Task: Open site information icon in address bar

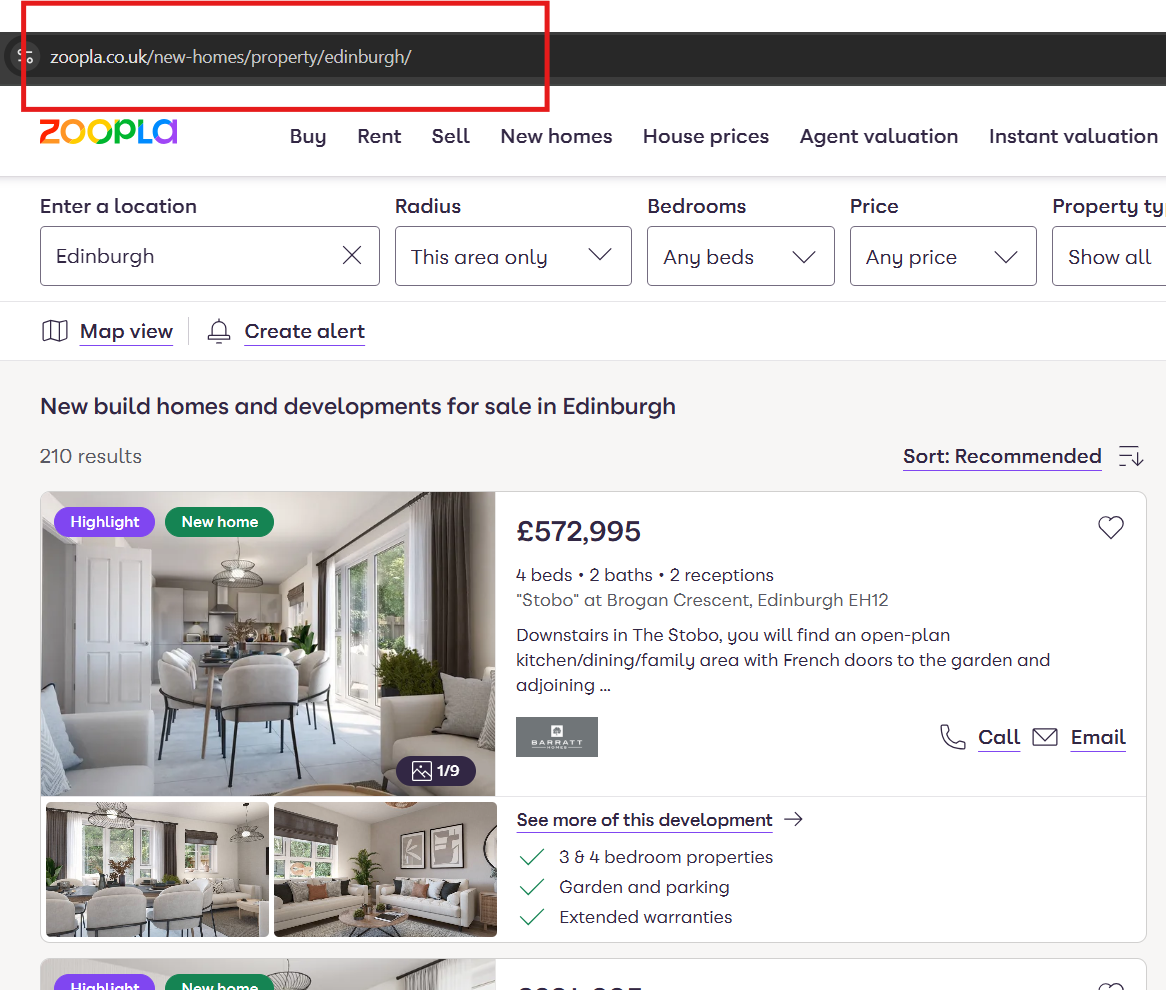Action: point(26,57)
